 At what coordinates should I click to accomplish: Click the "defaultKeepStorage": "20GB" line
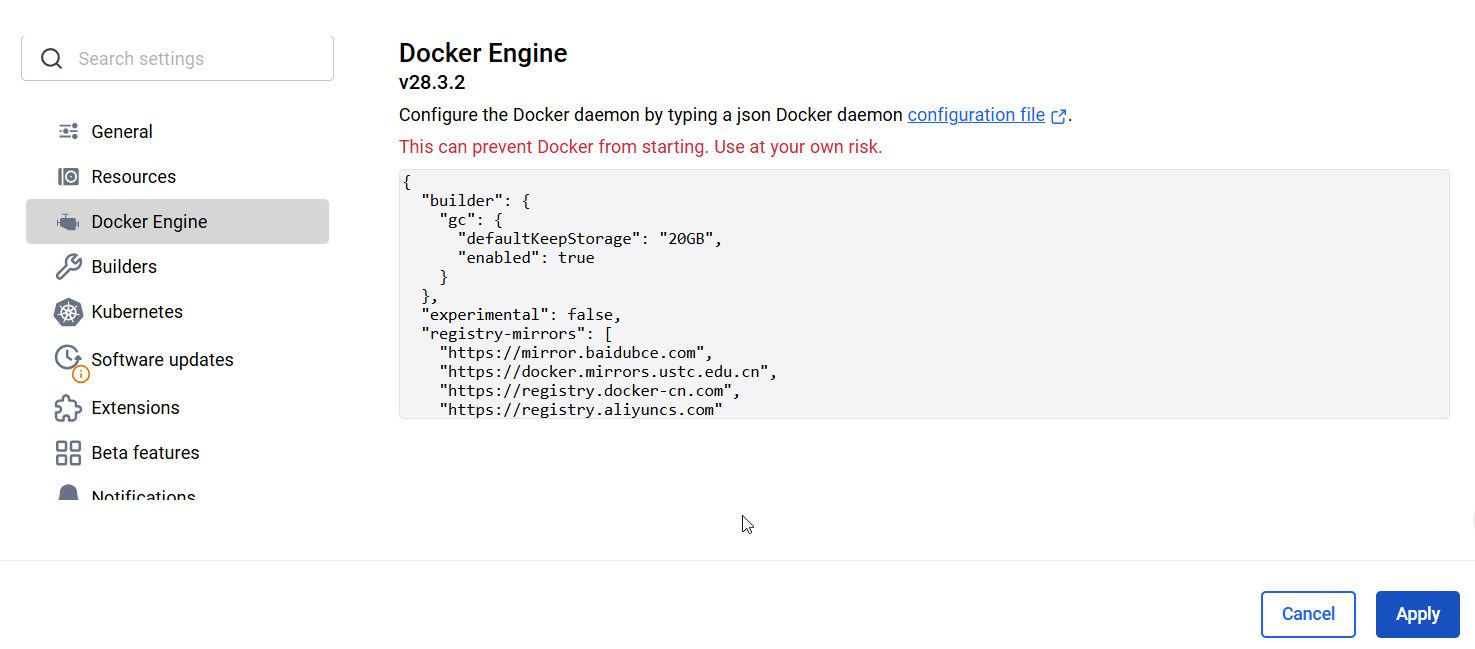(x=589, y=239)
